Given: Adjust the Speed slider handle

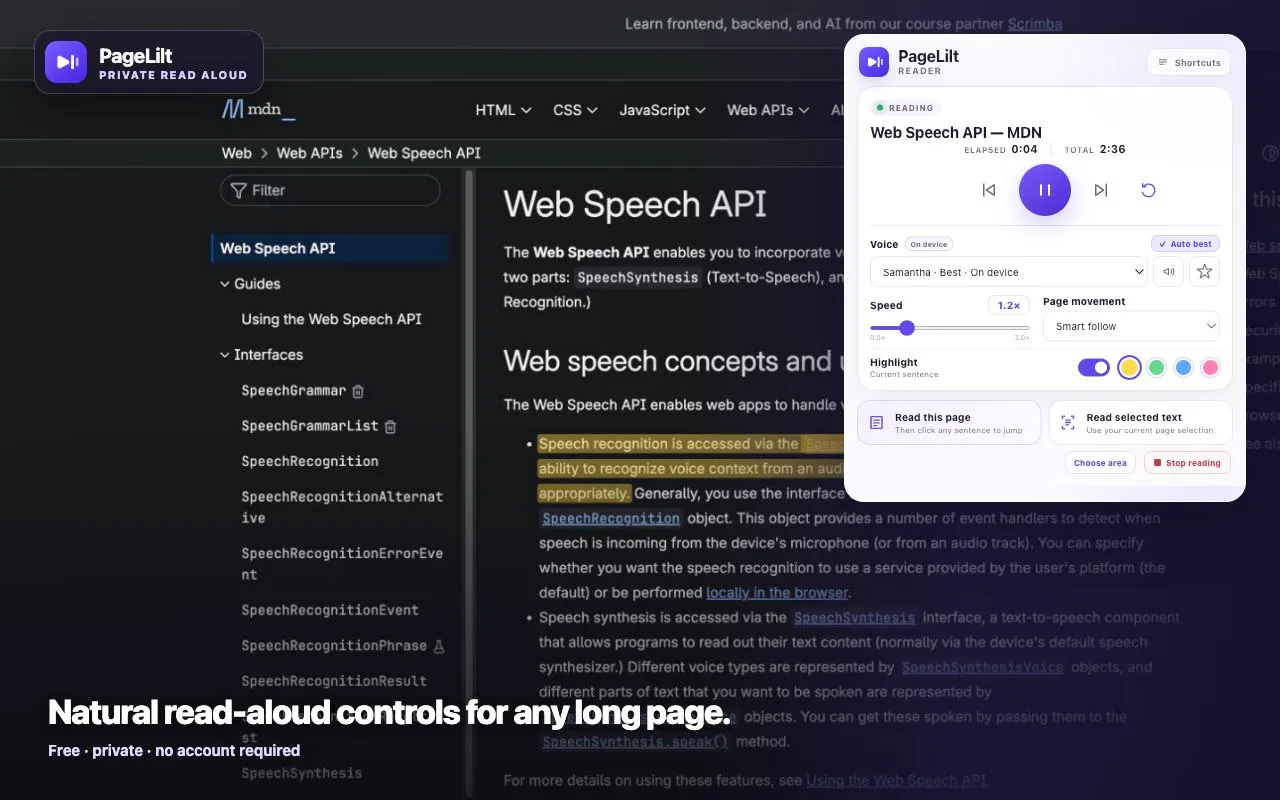Looking at the screenshot, I should (x=907, y=328).
